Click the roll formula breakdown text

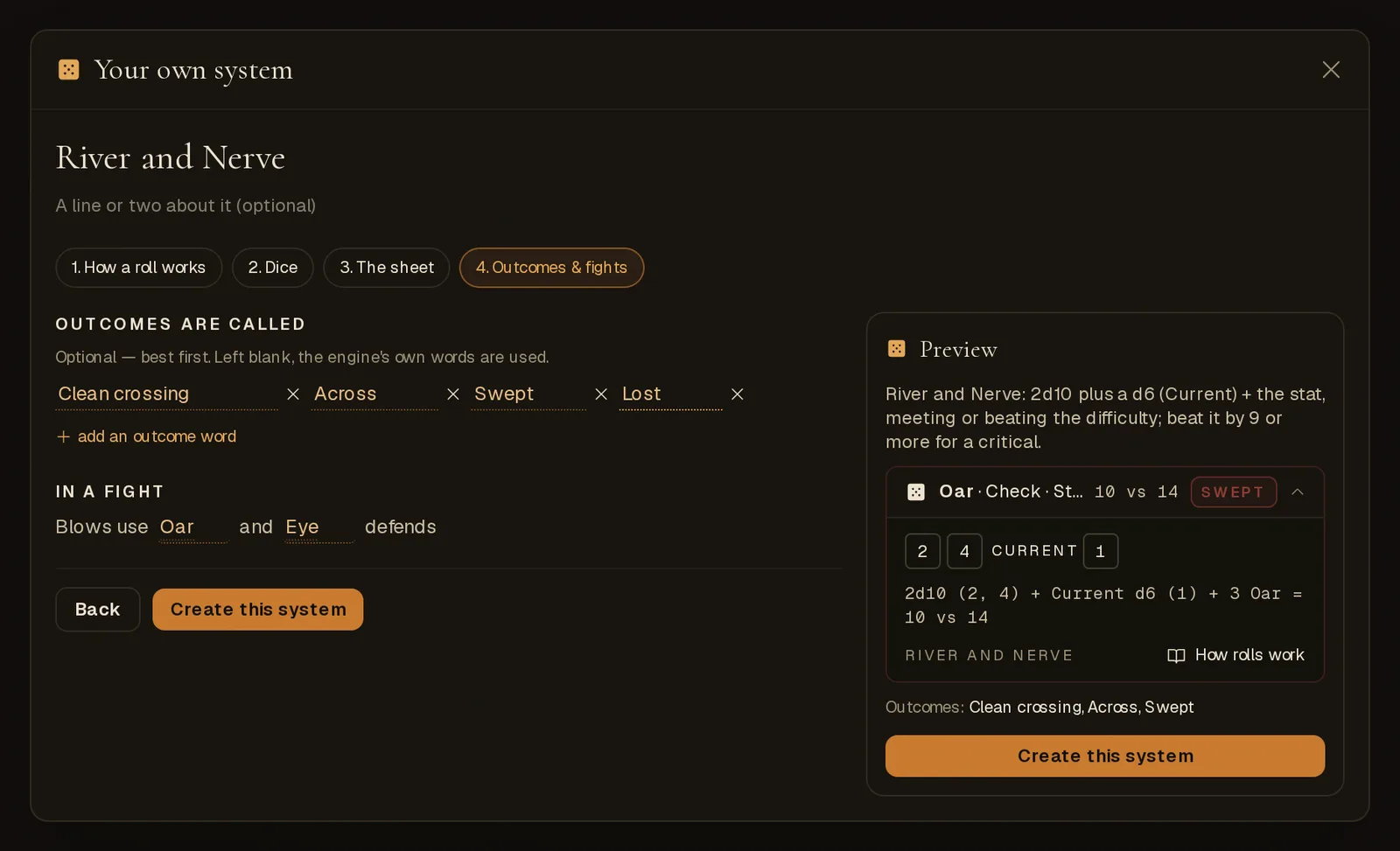point(1103,605)
